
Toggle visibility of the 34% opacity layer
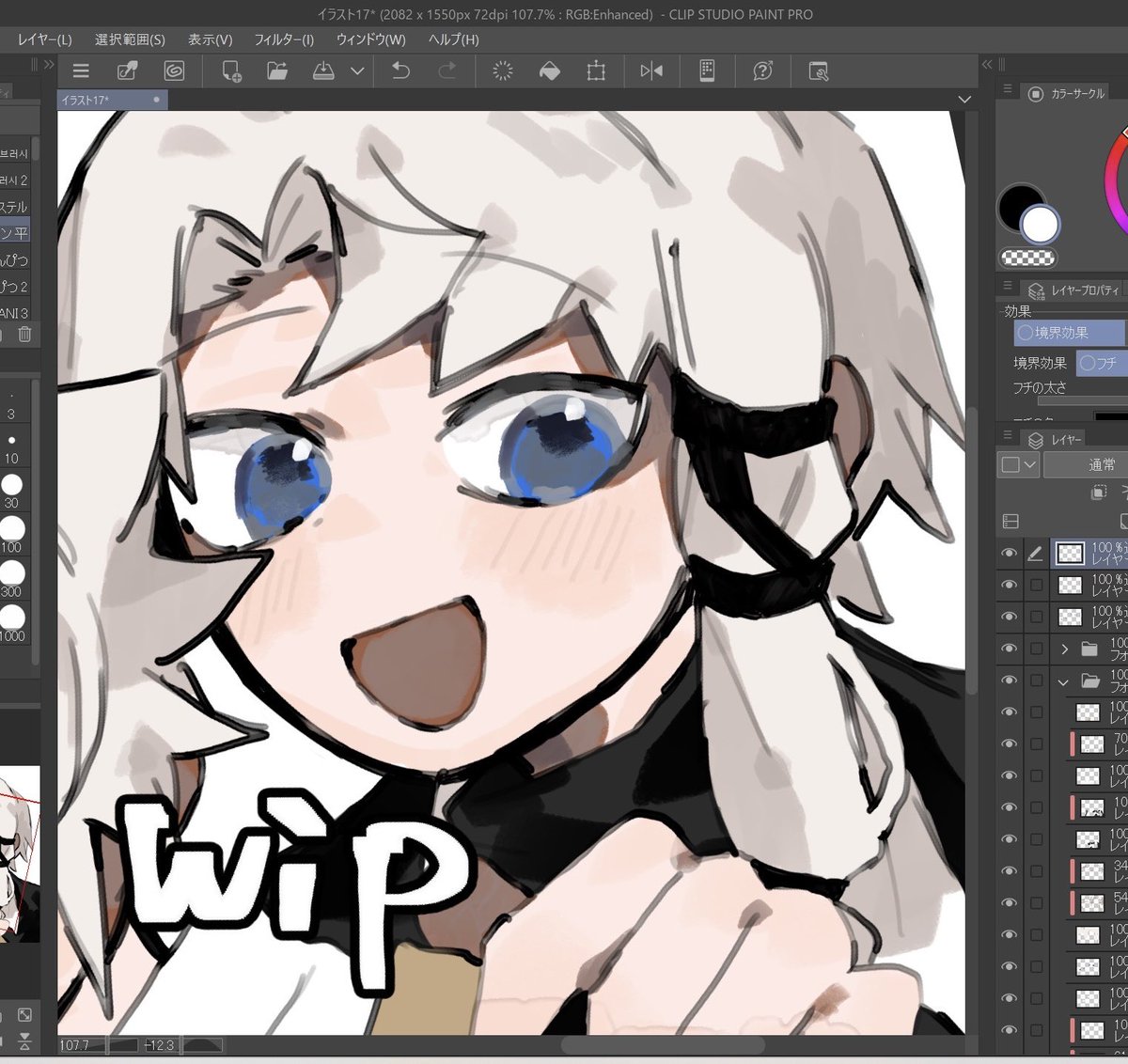[x=1010, y=870]
